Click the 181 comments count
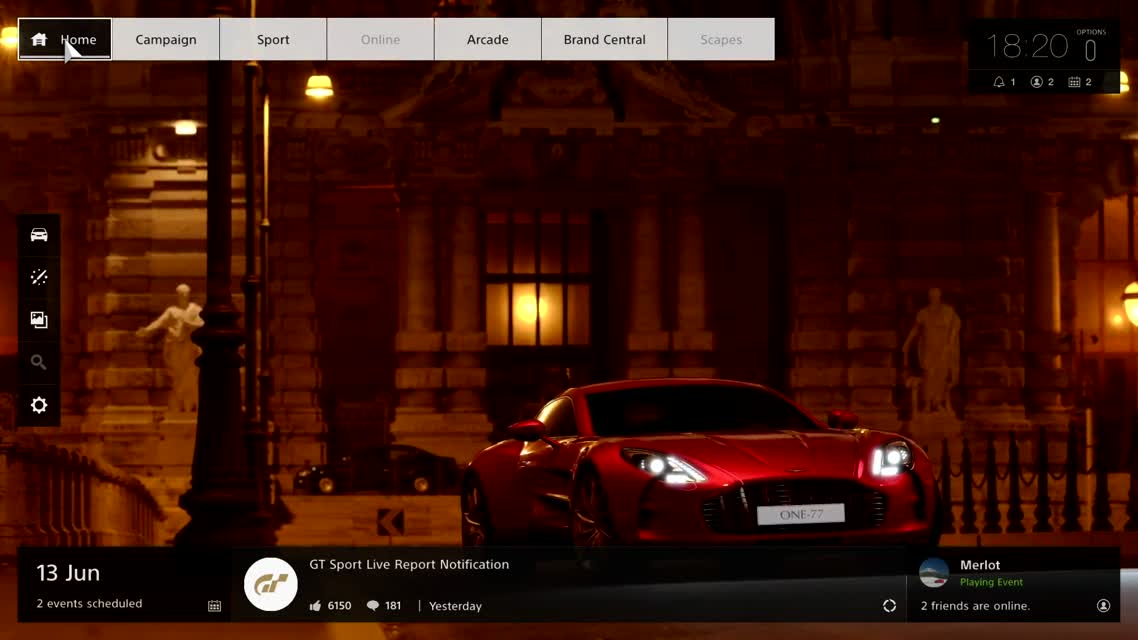Viewport: 1138px width, 640px height. [393, 605]
